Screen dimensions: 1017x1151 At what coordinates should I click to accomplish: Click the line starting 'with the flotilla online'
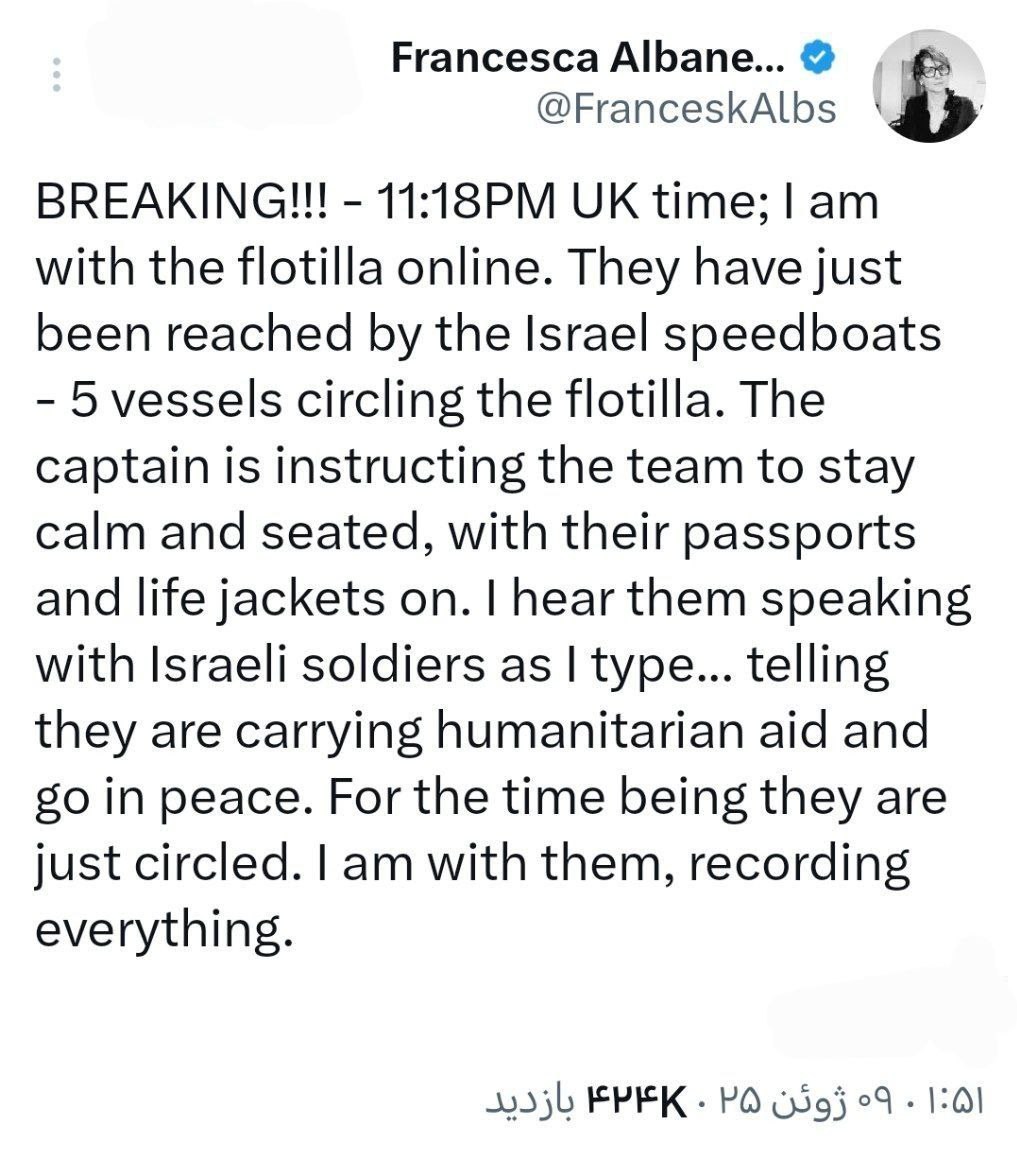coord(468,269)
